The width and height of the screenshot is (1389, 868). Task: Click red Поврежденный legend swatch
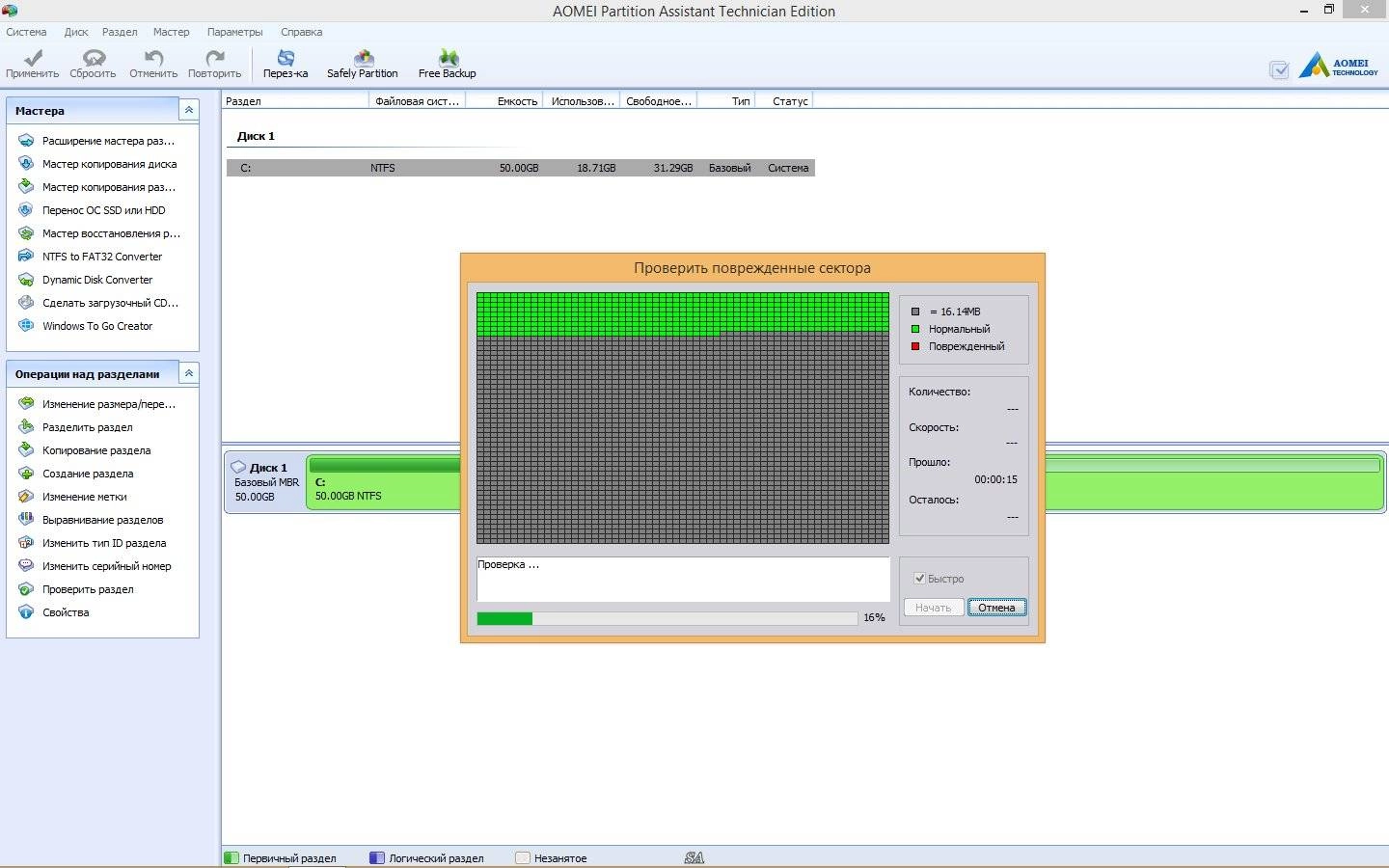[915, 346]
